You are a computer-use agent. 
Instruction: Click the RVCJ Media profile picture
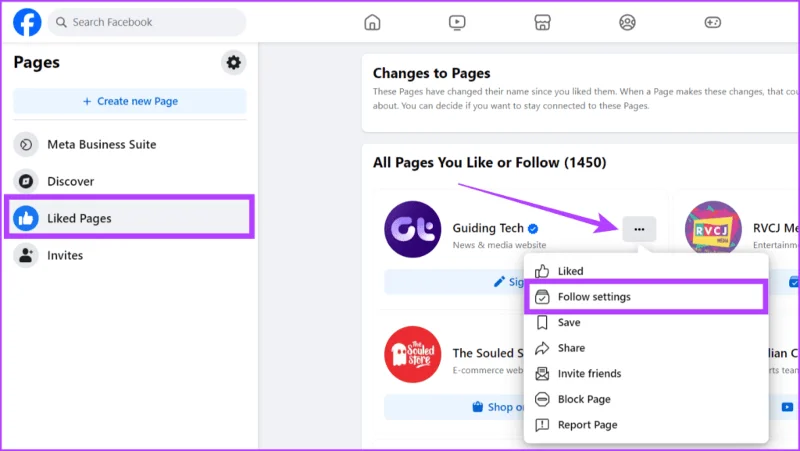pos(713,229)
